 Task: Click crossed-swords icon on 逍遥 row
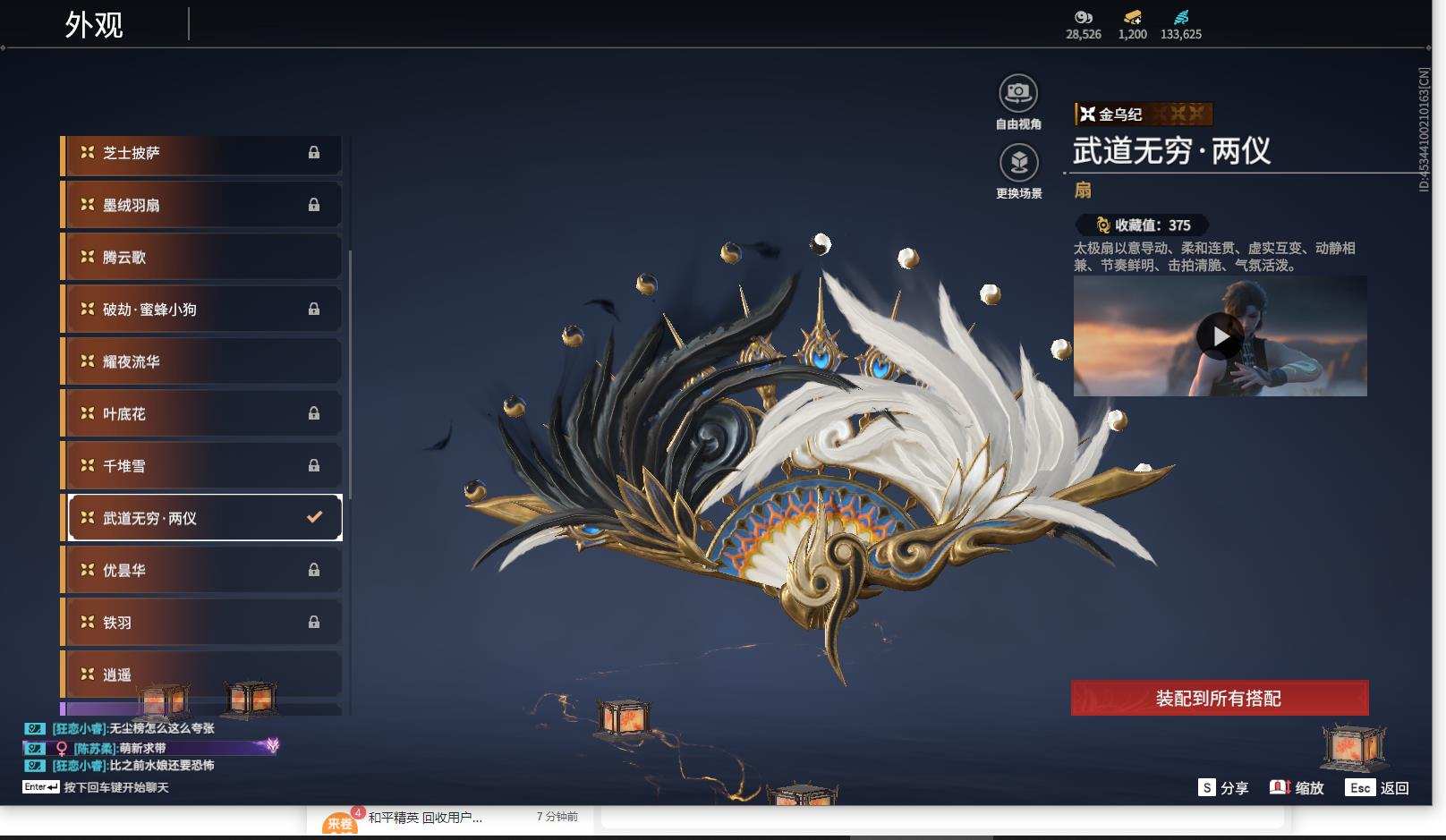tap(88, 674)
